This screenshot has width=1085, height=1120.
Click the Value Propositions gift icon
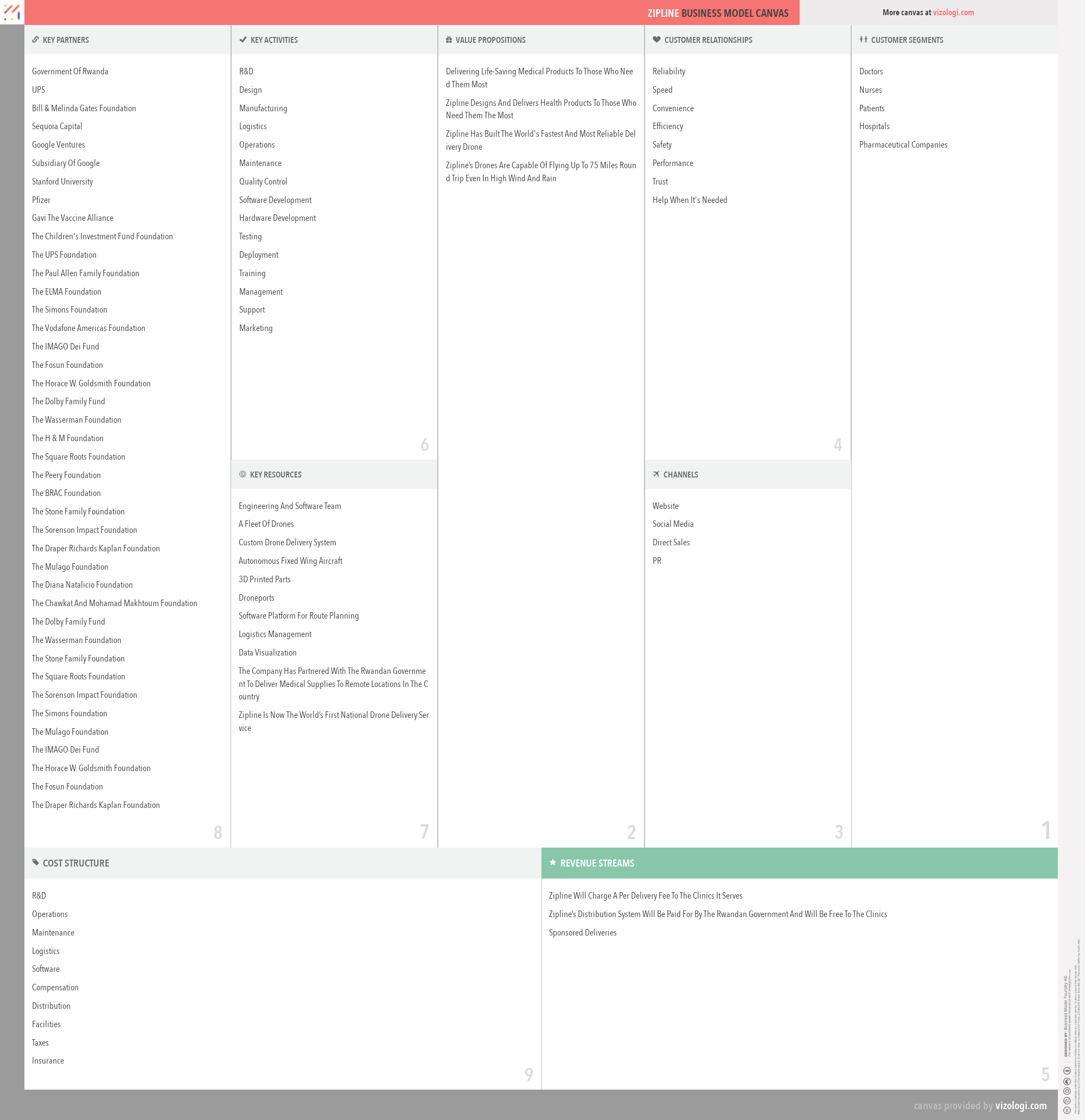[x=449, y=40]
